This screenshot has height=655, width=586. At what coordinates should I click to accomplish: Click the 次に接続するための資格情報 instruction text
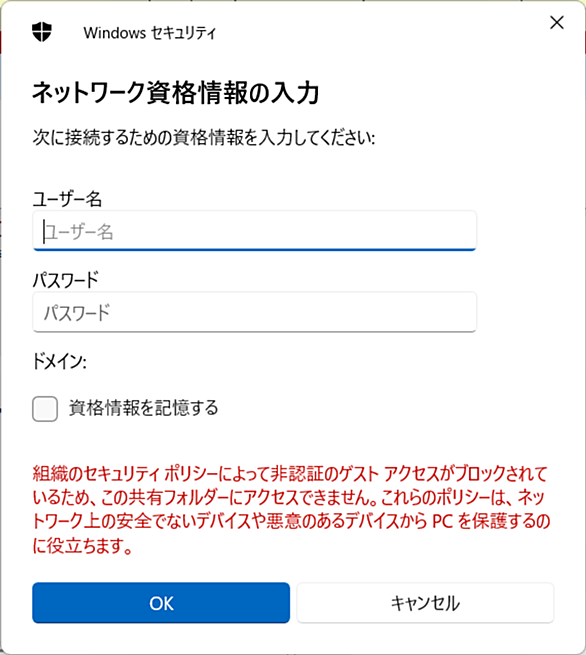[x=204, y=137]
